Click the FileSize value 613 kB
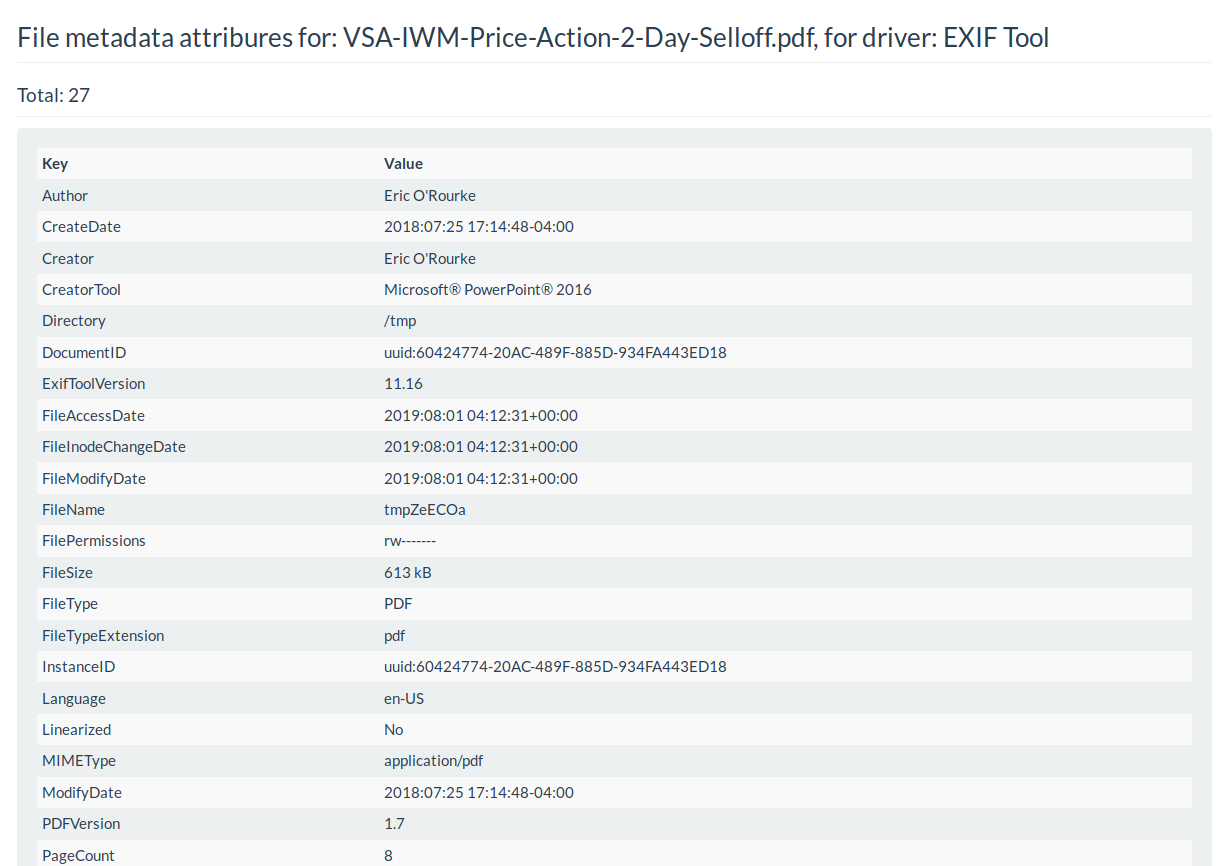 pos(408,573)
